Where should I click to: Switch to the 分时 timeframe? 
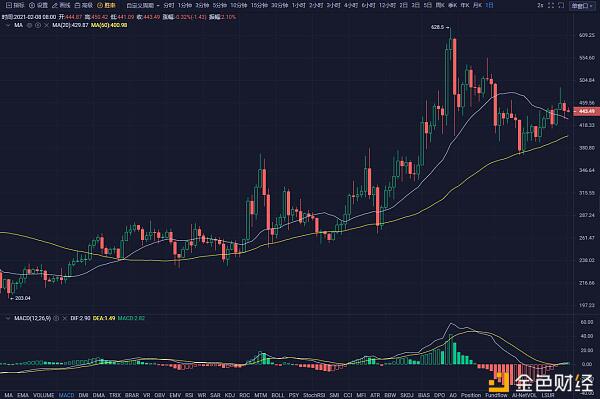coord(169,5)
